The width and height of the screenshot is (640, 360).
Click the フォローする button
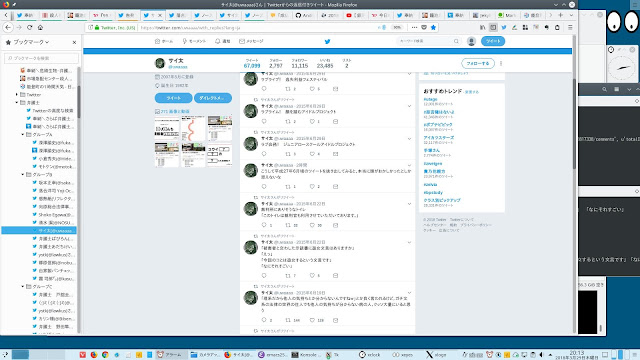478,64
